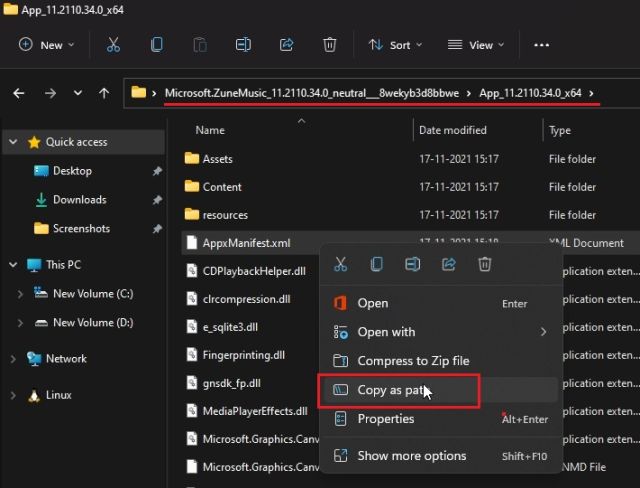Sort by the Name column header
This screenshot has width=640, height=488.
click(210, 130)
